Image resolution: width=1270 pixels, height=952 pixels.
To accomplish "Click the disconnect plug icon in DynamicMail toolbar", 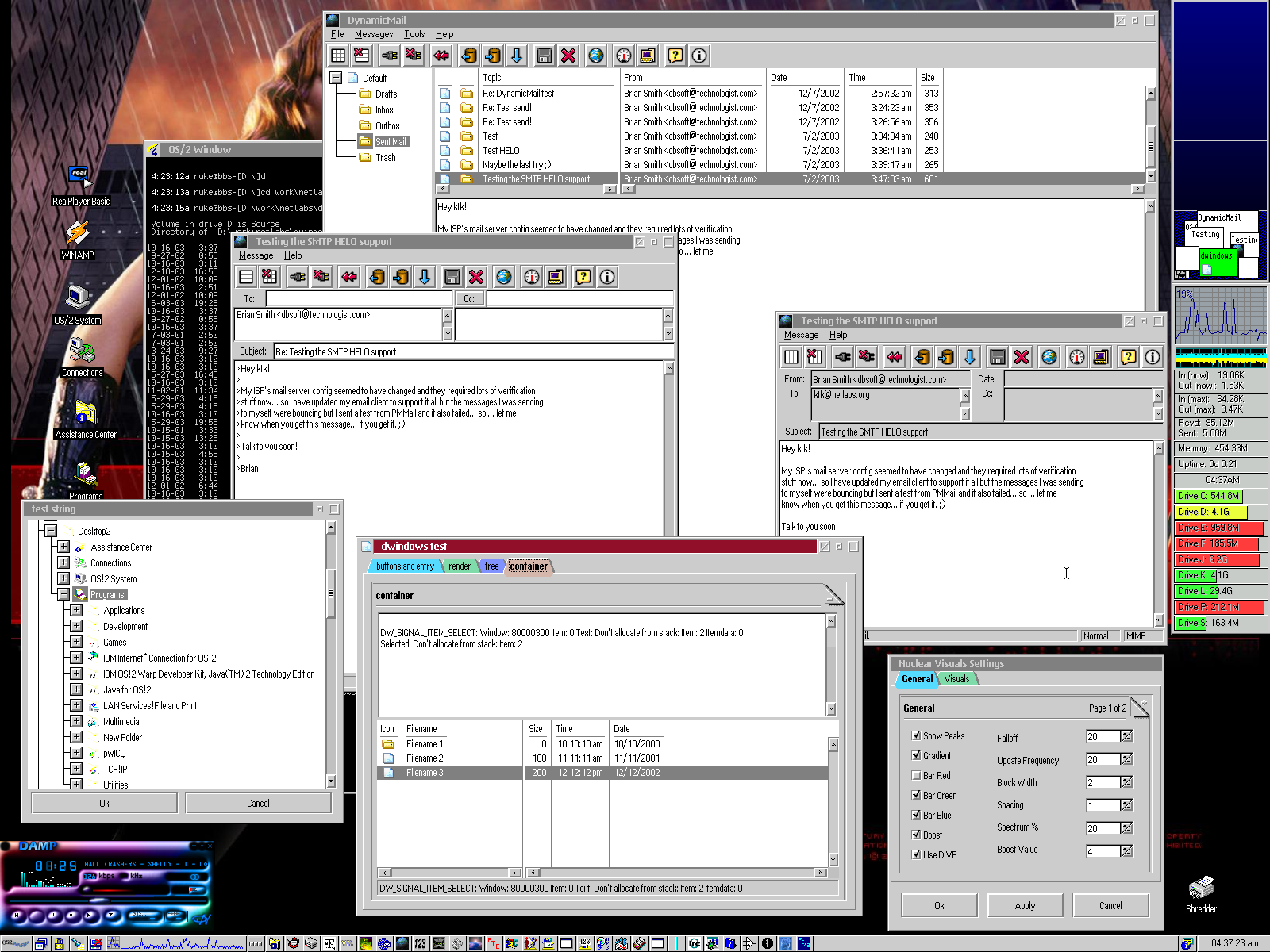I will [414, 56].
